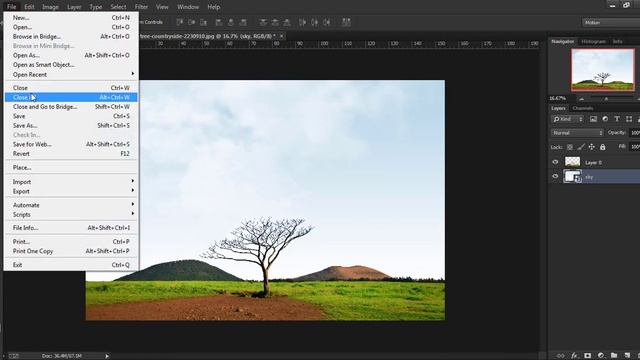Toggle lock position for the layer

pos(591,147)
